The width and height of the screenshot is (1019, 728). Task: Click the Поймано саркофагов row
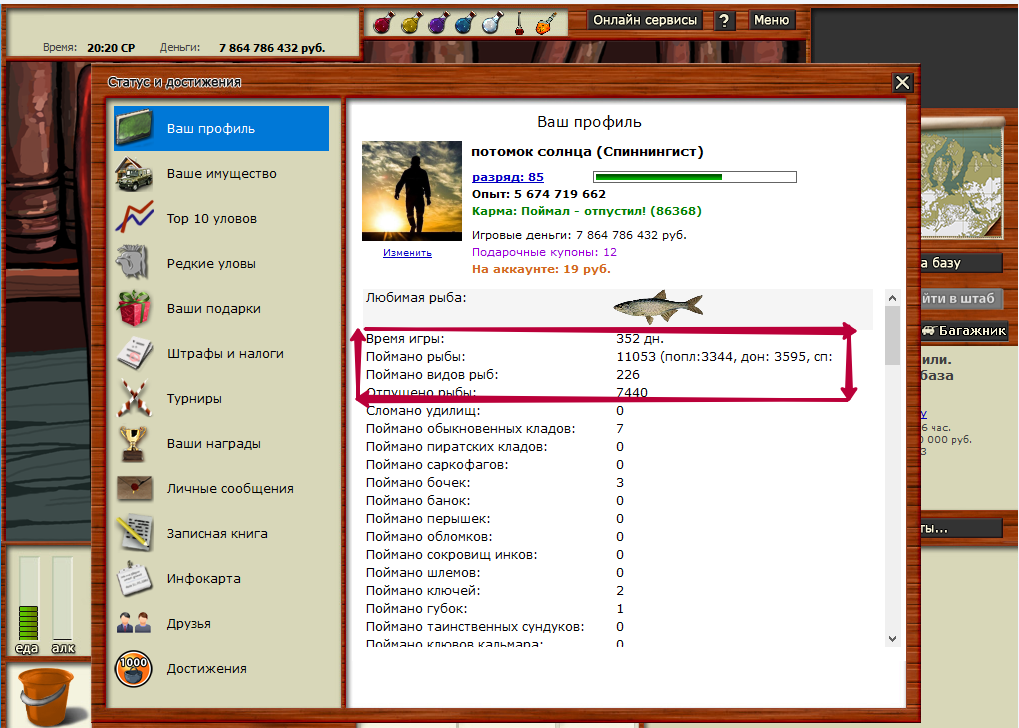click(619, 465)
